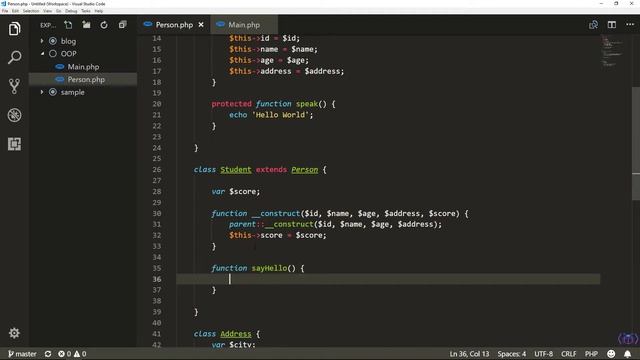Screen dimensions: 640x360
Task: Open the Debug menu
Action: click(71, 11)
